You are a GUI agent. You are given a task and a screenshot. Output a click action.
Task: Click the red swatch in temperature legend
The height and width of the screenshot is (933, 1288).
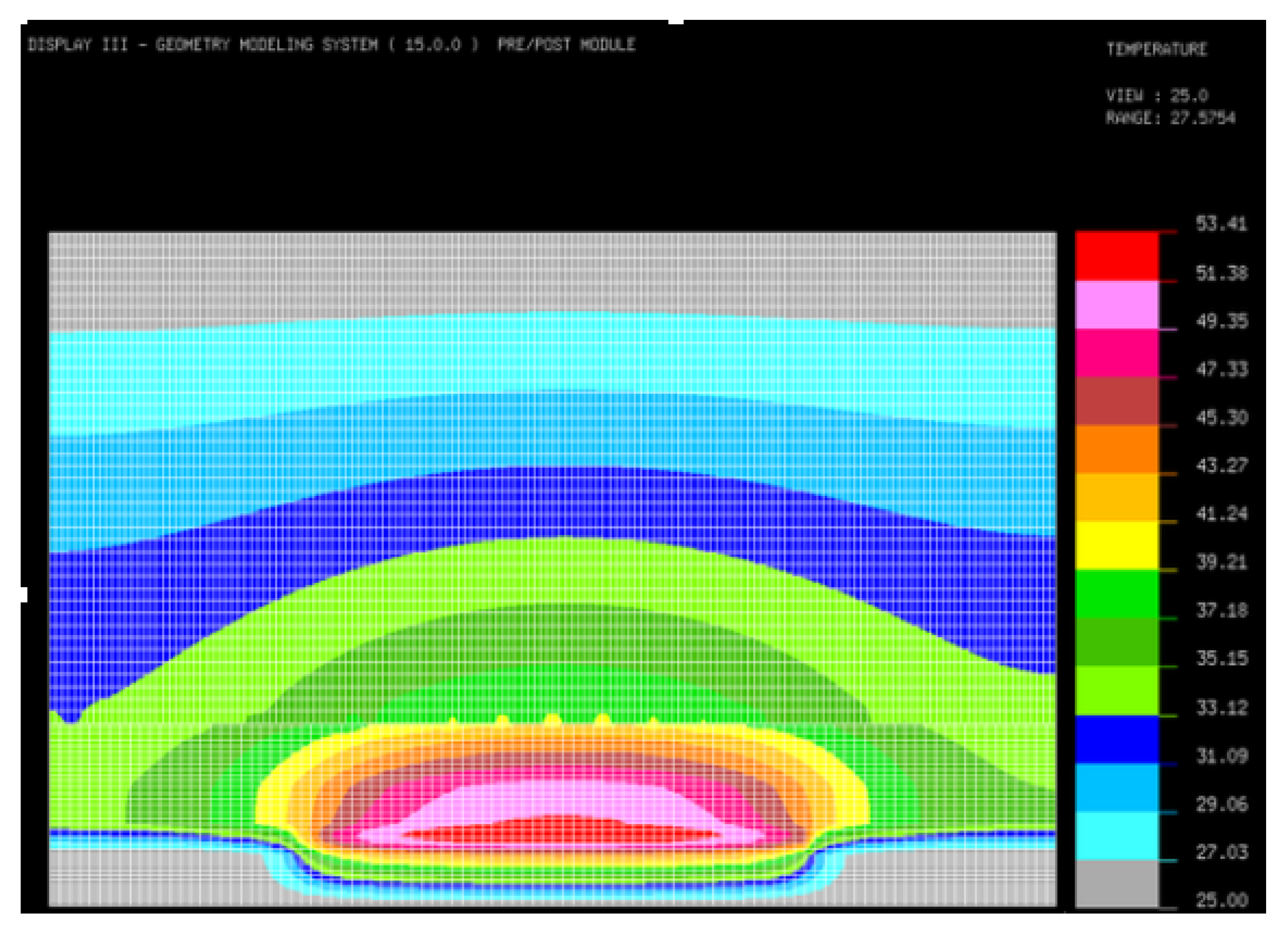[x=1117, y=255]
